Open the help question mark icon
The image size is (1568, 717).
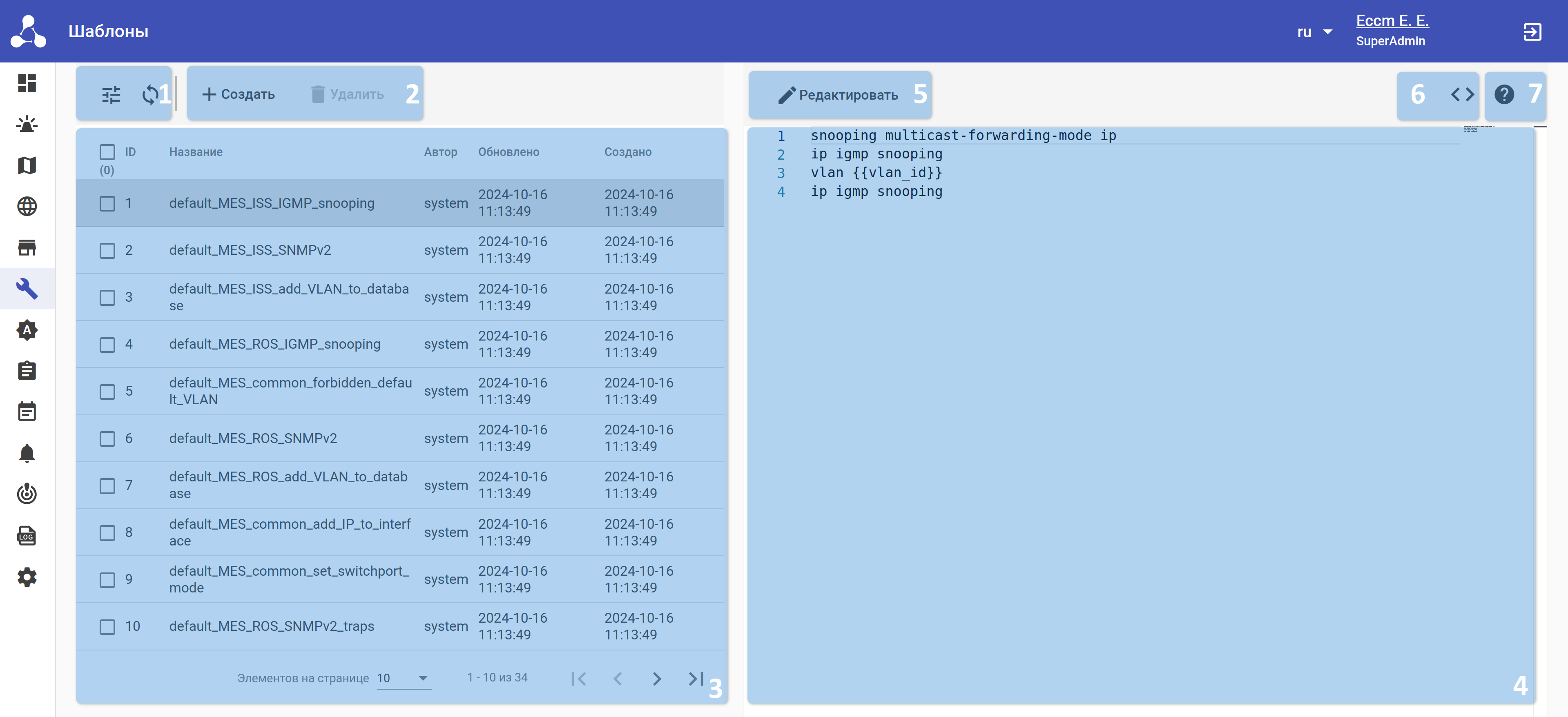[1503, 94]
